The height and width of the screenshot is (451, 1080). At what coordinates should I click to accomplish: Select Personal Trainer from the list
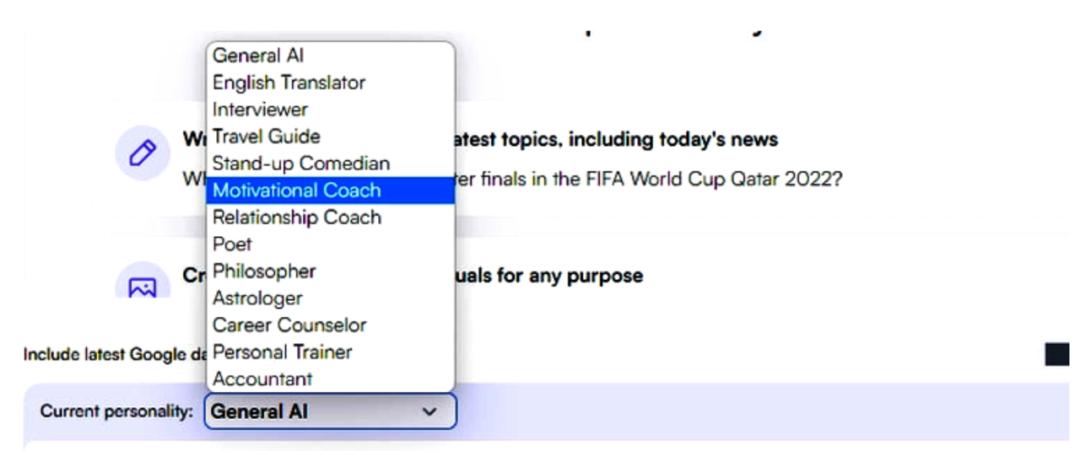(282, 353)
